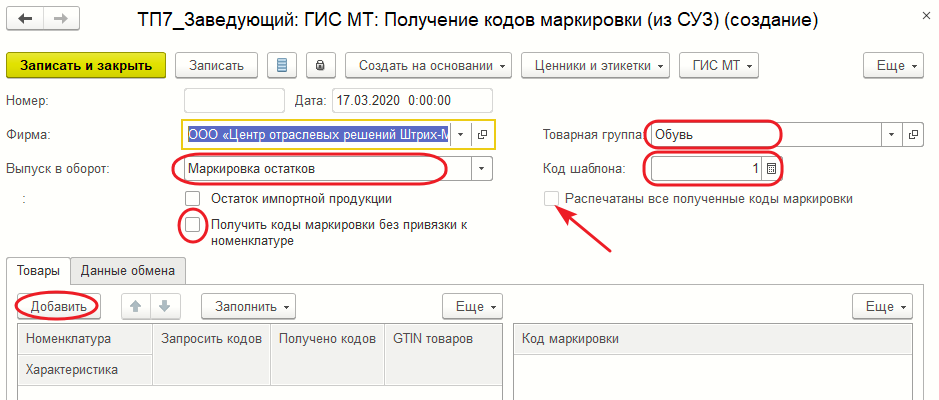This screenshot has width=939, height=400.
Task: Switch to the Данные обмена tab
Action: [x=127, y=270]
